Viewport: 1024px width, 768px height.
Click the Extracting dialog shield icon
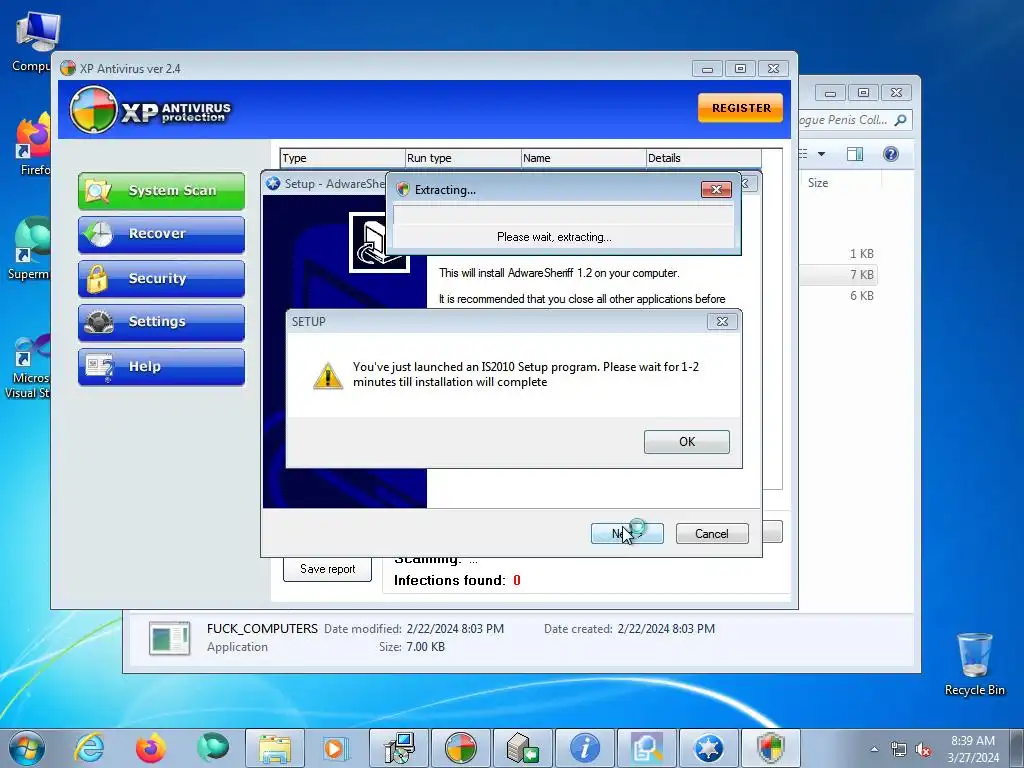tap(403, 189)
